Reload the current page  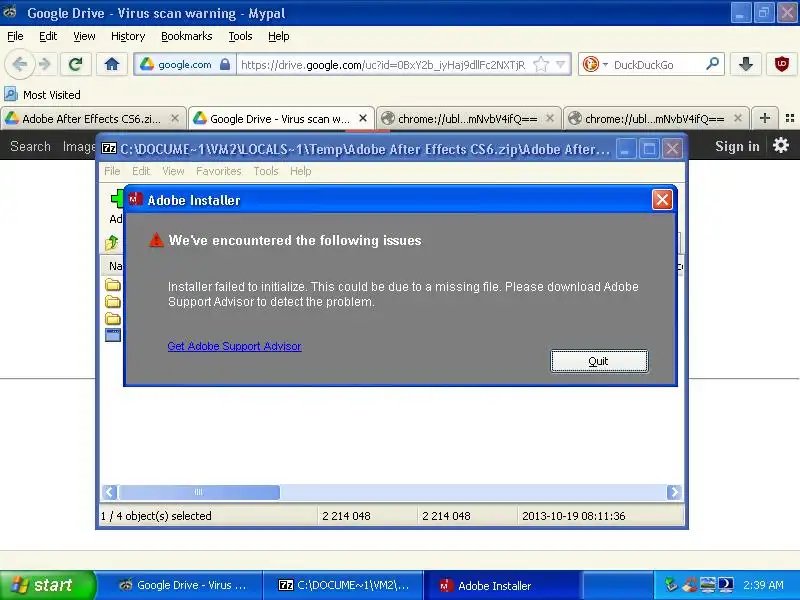coord(76,64)
